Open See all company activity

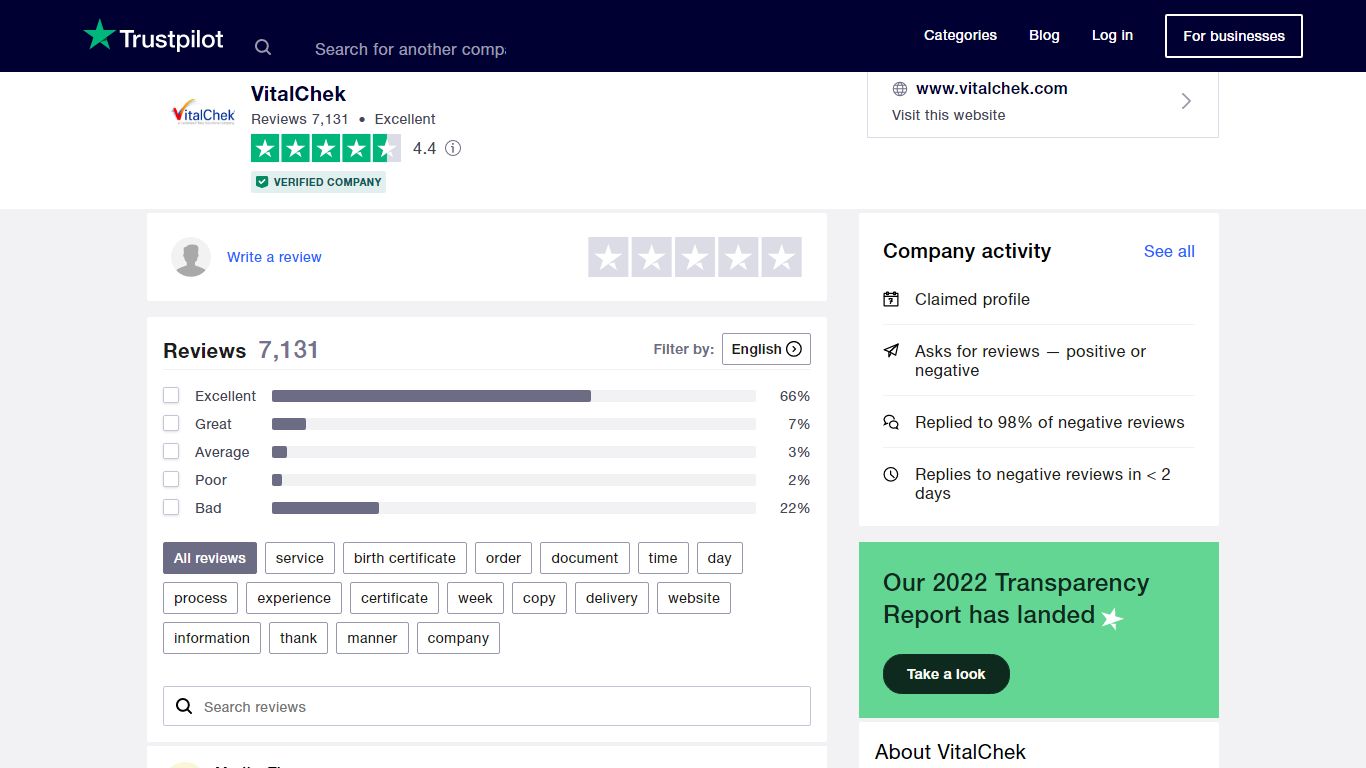pyautogui.click(x=1169, y=251)
